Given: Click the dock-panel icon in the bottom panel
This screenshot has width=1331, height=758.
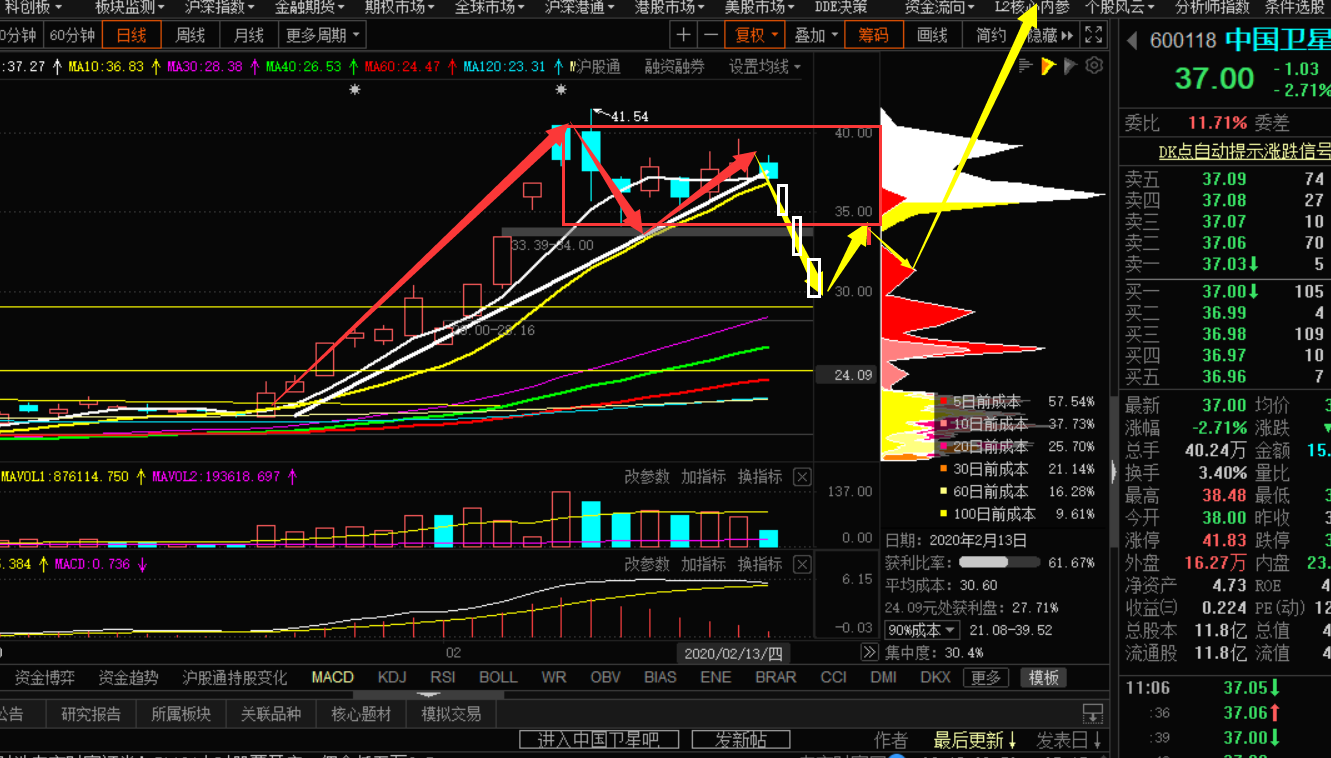Looking at the screenshot, I should [1093, 714].
